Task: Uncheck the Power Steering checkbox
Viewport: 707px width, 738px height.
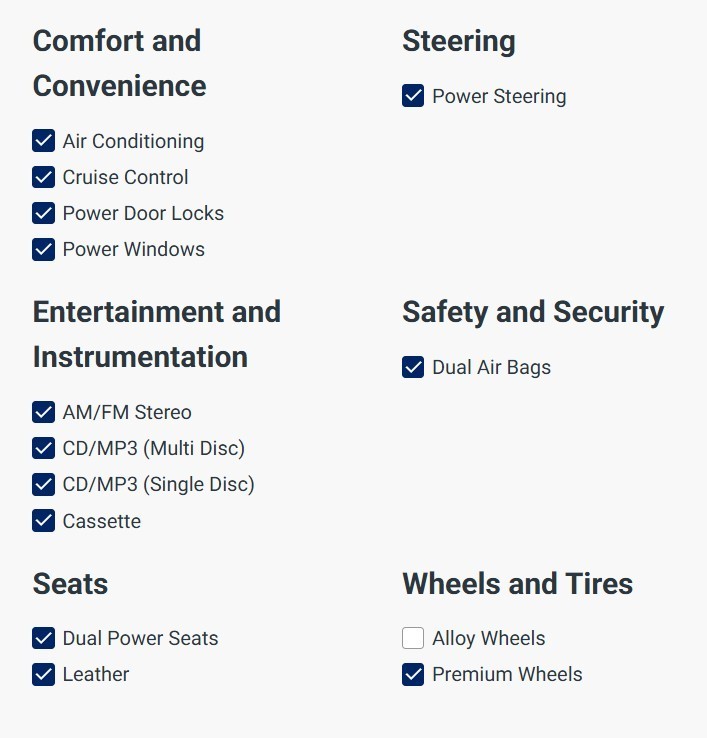Action: click(413, 96)
